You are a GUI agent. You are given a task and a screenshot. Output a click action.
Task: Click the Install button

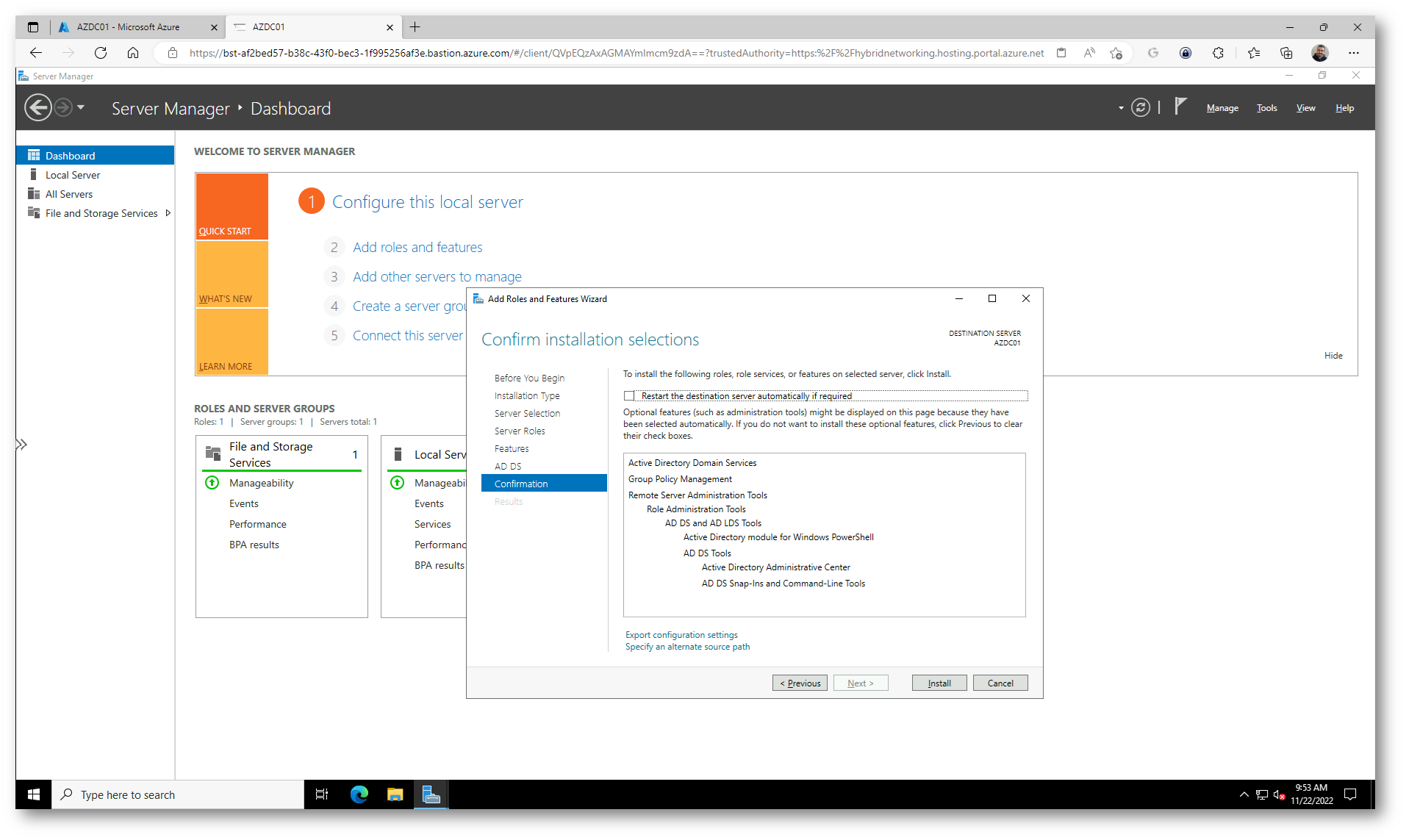pyautogui.click(x=939, y=683)
